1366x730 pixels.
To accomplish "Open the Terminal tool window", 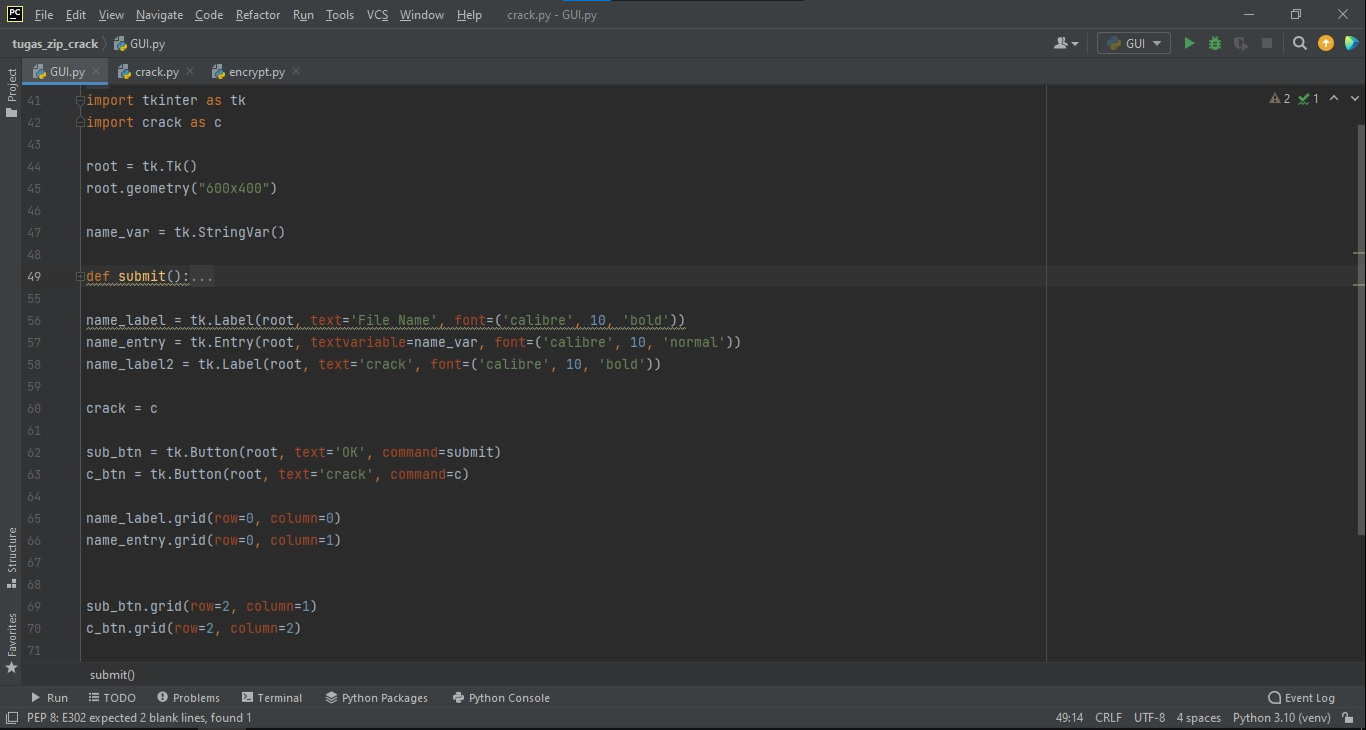I will click(271, 698).
